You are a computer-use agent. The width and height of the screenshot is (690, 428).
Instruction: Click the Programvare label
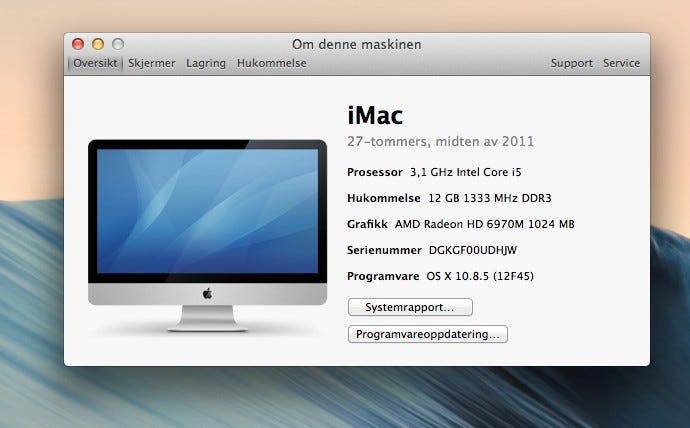point(383,276)
